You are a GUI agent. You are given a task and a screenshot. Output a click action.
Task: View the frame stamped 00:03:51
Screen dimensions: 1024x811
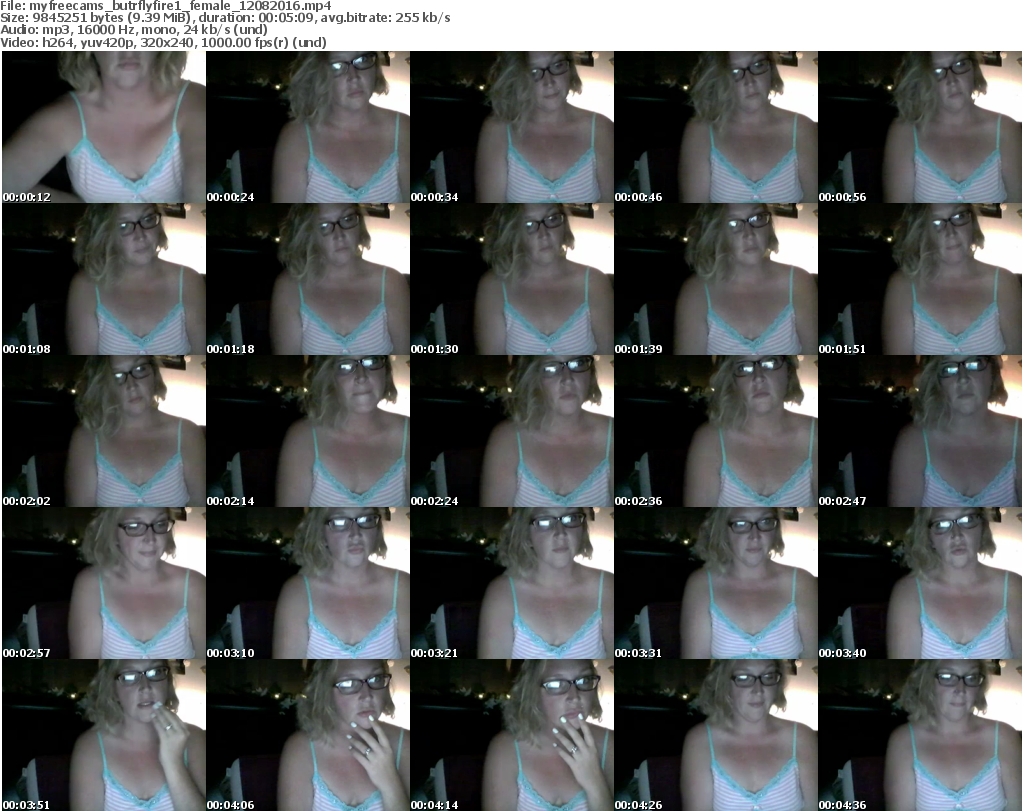[104, 735]
